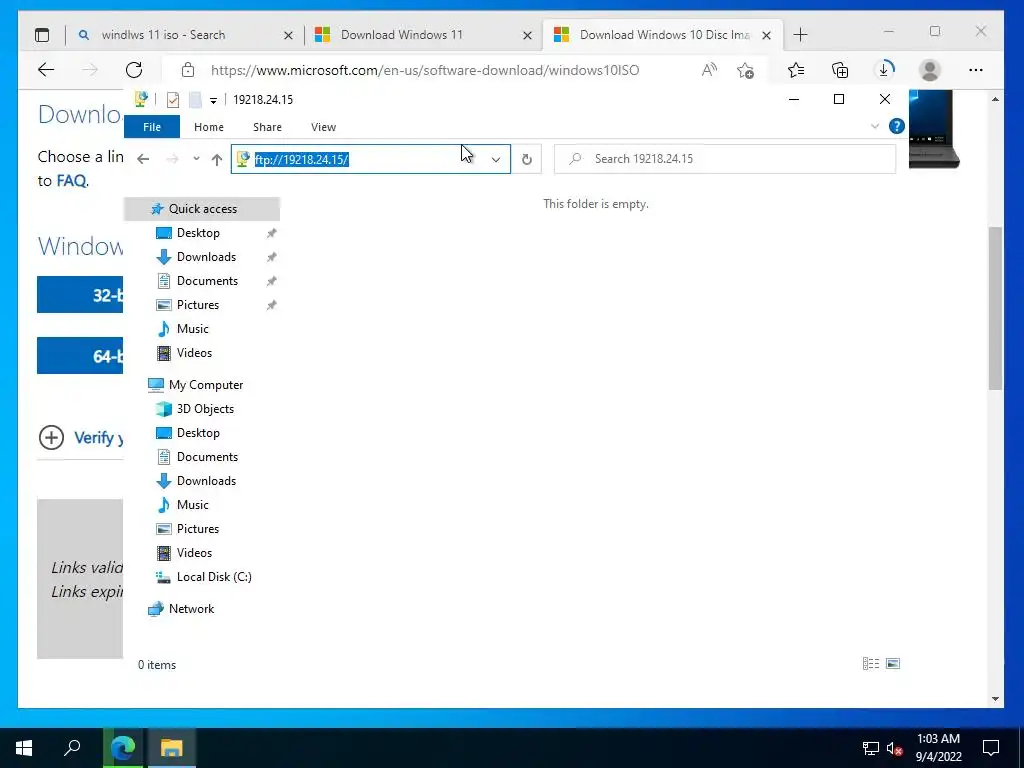Screen dimensions: 1024x768
Task: Open the Home ribbon tab
Action: click(x=209, y=127)
